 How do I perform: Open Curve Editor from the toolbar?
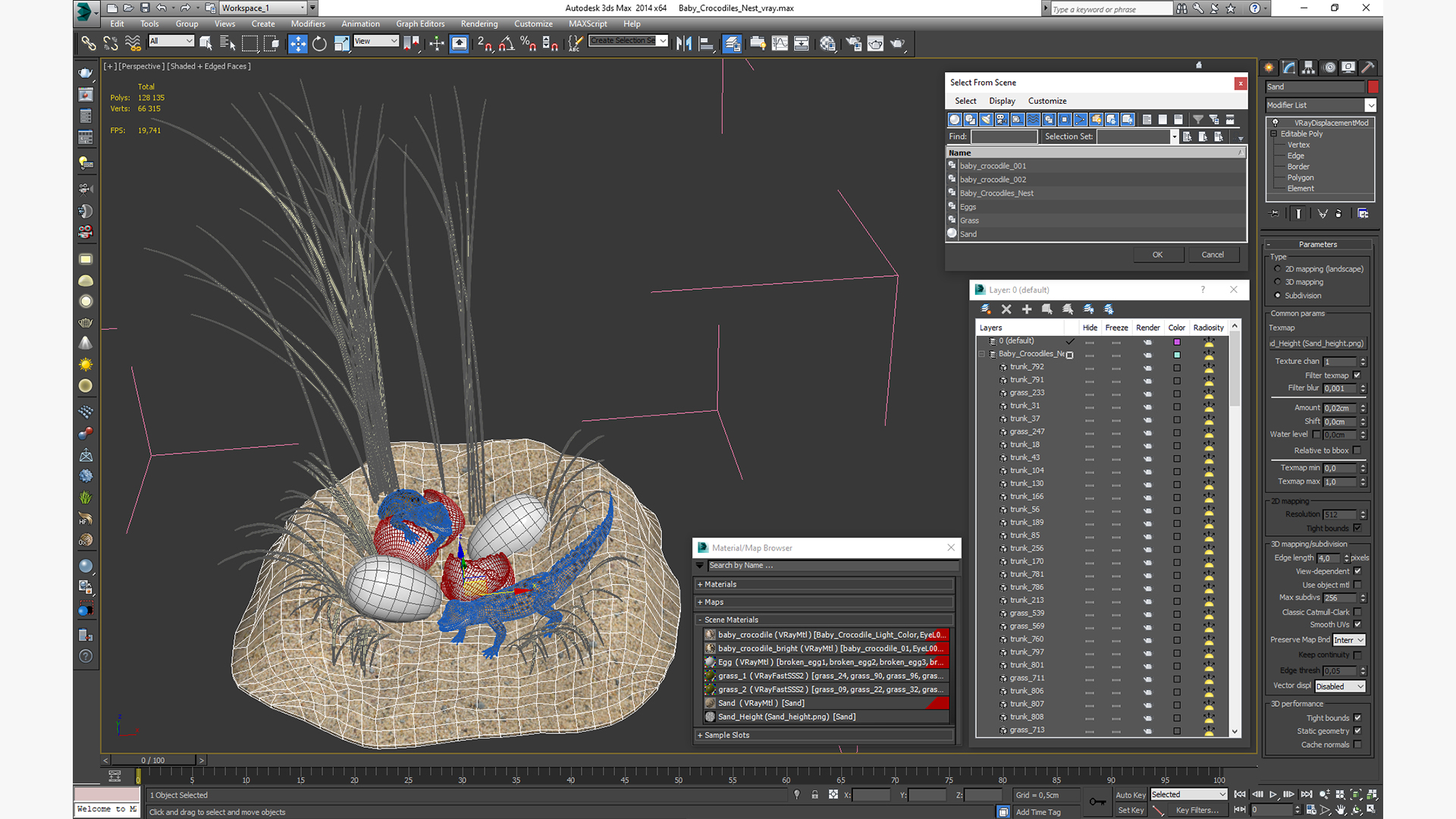pyautogui.click(x=780, y=43)
